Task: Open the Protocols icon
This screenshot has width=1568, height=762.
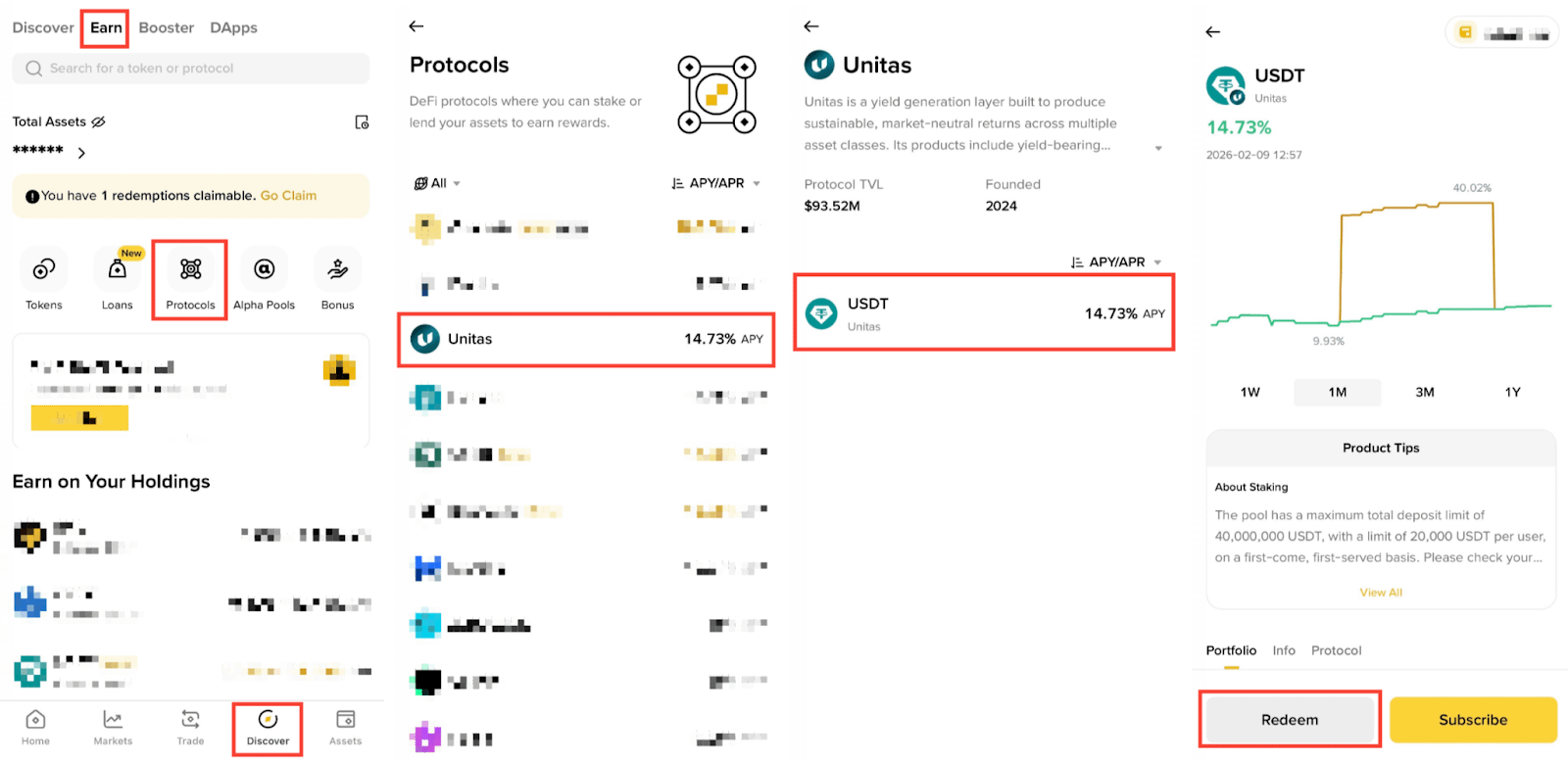Action: [190, 269]
